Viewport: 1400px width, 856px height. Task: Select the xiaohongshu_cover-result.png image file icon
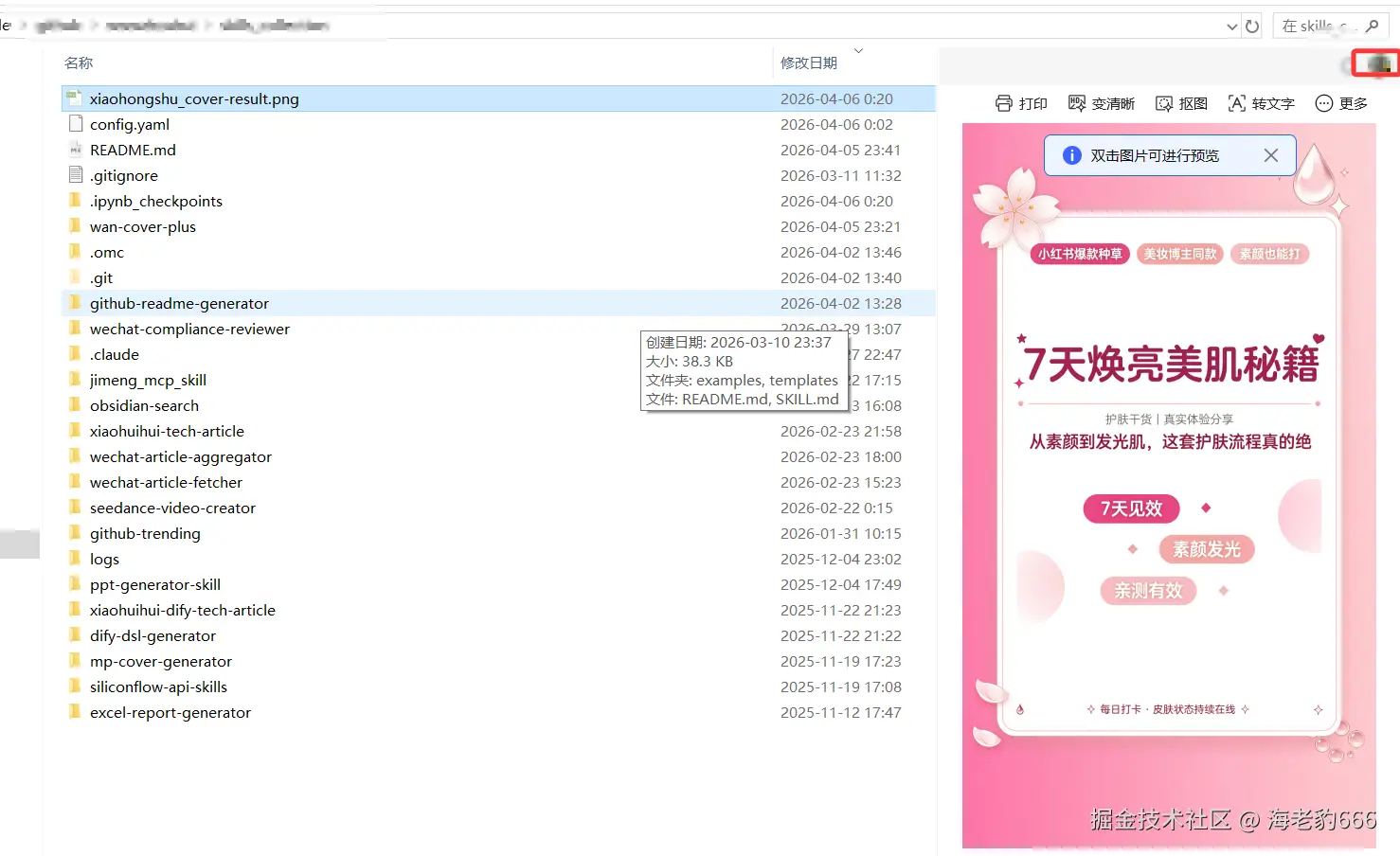(75, 98)
